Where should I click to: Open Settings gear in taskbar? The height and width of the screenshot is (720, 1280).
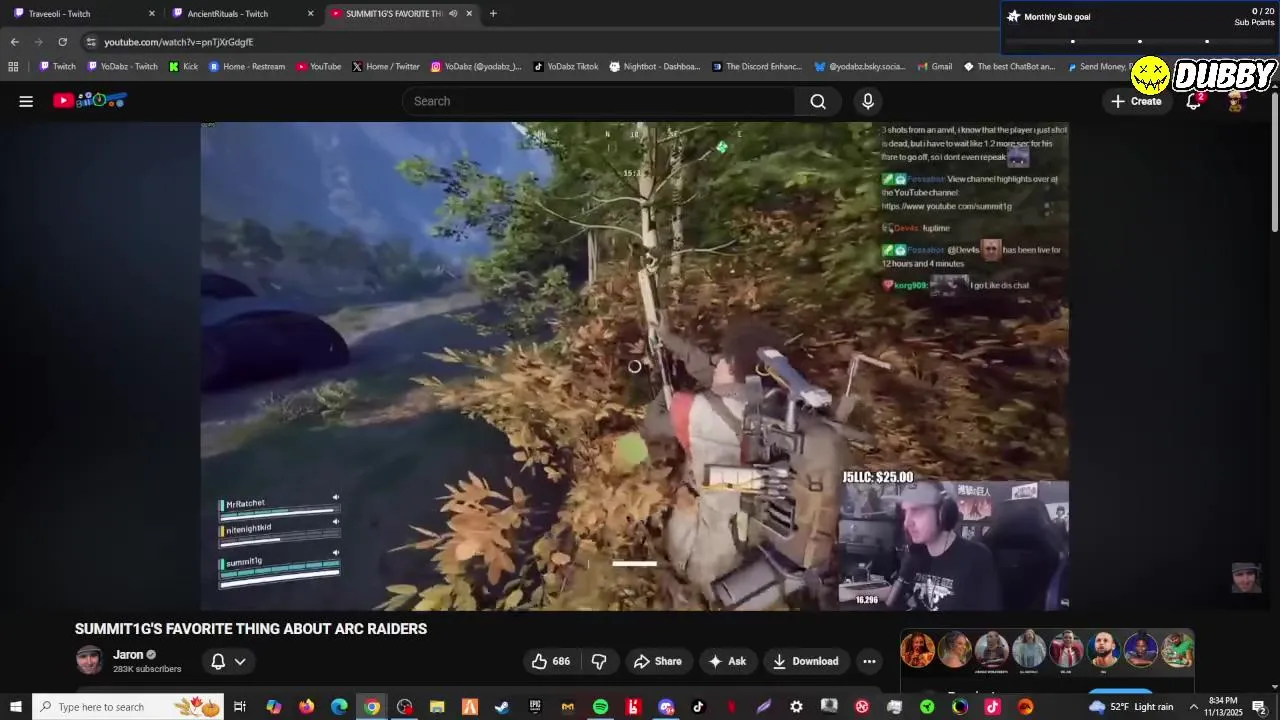(796, 707)
